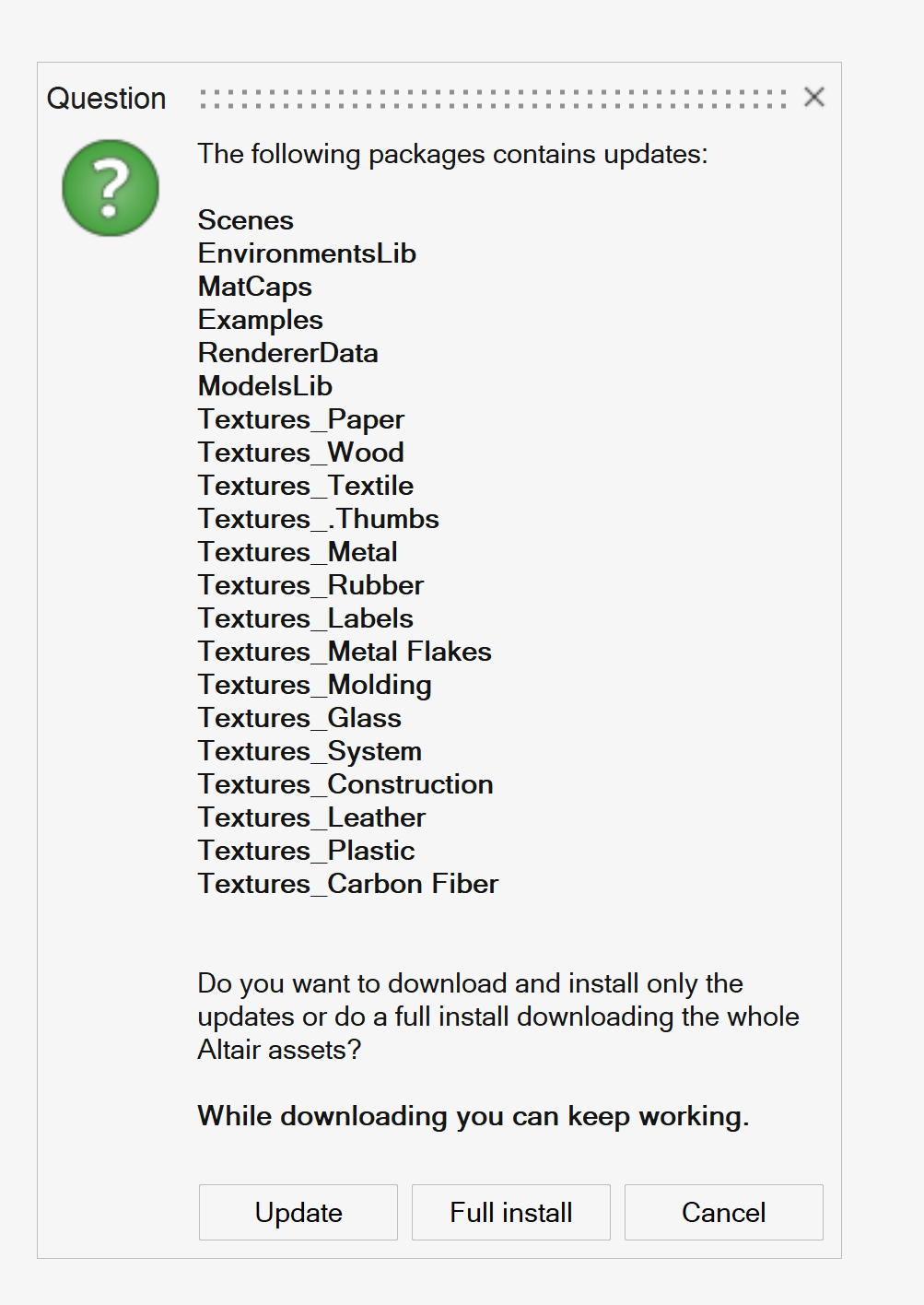This screenshot has height=1305, width=924.
Task: Click the Question dialog title text
Action: point(106,98)
